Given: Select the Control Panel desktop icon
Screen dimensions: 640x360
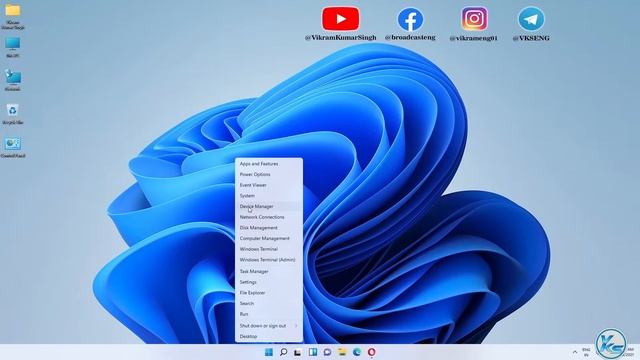Looking at the screenshot, I should point(13,147).
